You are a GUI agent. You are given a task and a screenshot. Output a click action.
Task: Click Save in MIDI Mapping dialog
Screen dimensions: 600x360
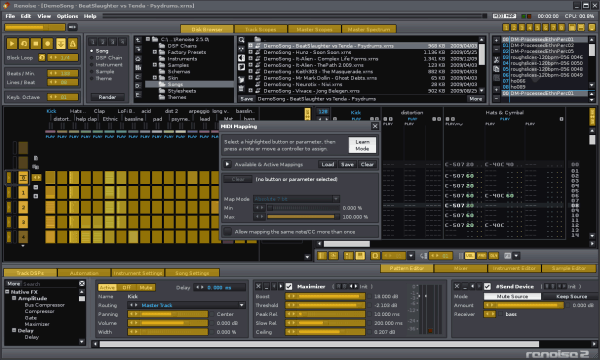tap(347, 164)
